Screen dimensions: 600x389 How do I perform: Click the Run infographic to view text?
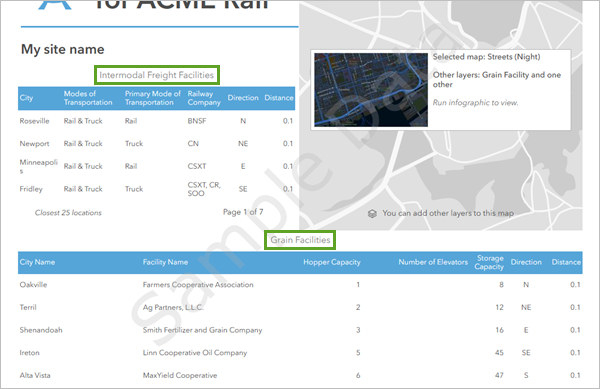(475, 103)
